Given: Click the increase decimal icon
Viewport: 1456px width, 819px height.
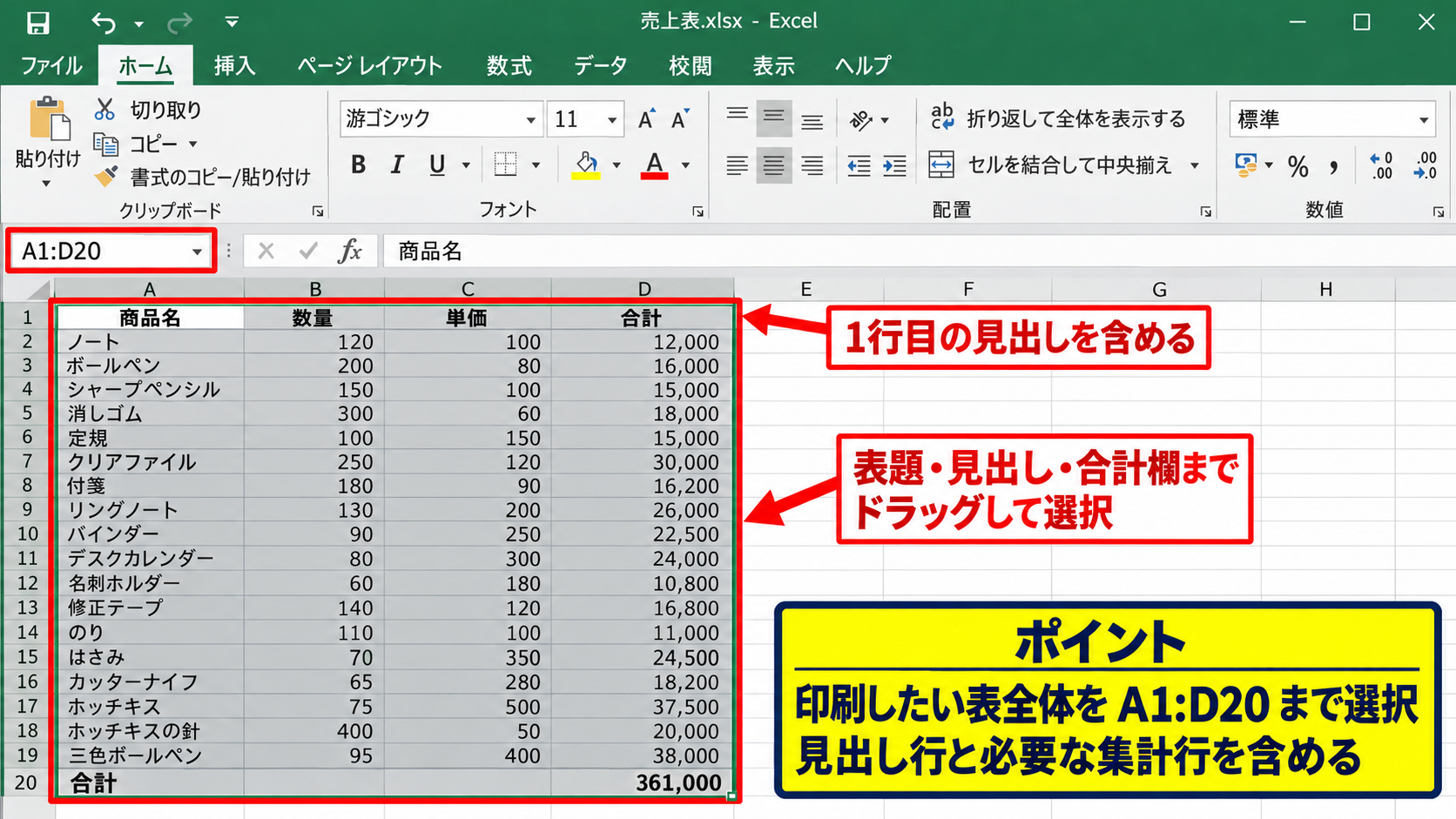Looking at the screenshot, I should 1381,165.
